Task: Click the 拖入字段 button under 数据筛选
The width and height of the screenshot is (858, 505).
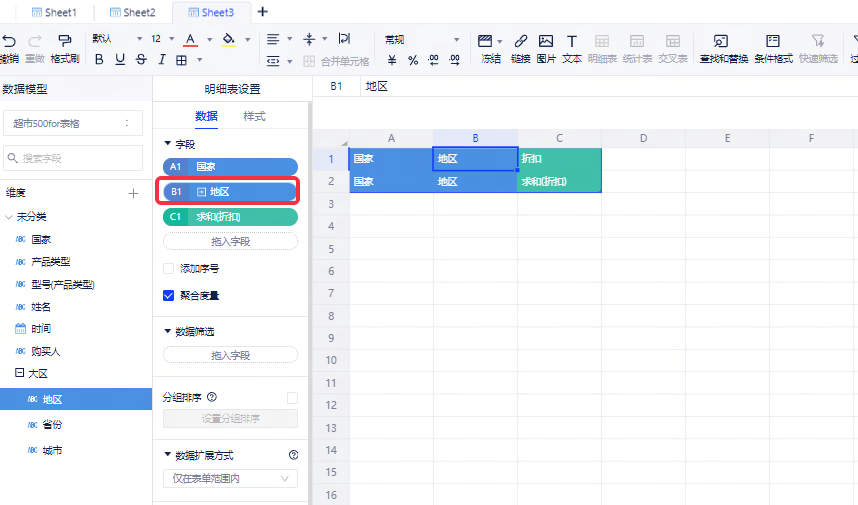Action: tap(230, 355)
